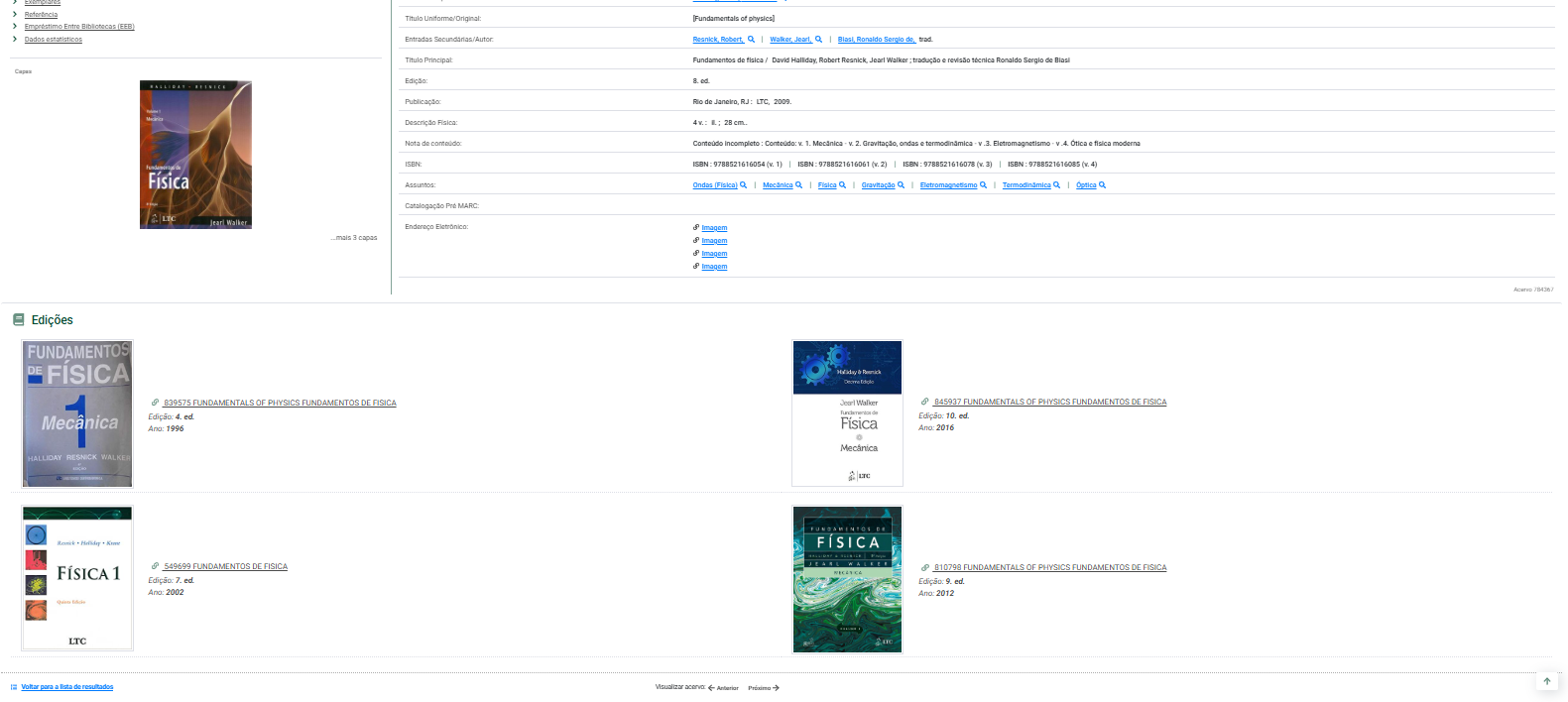Open the Referência link

point(41,15)
